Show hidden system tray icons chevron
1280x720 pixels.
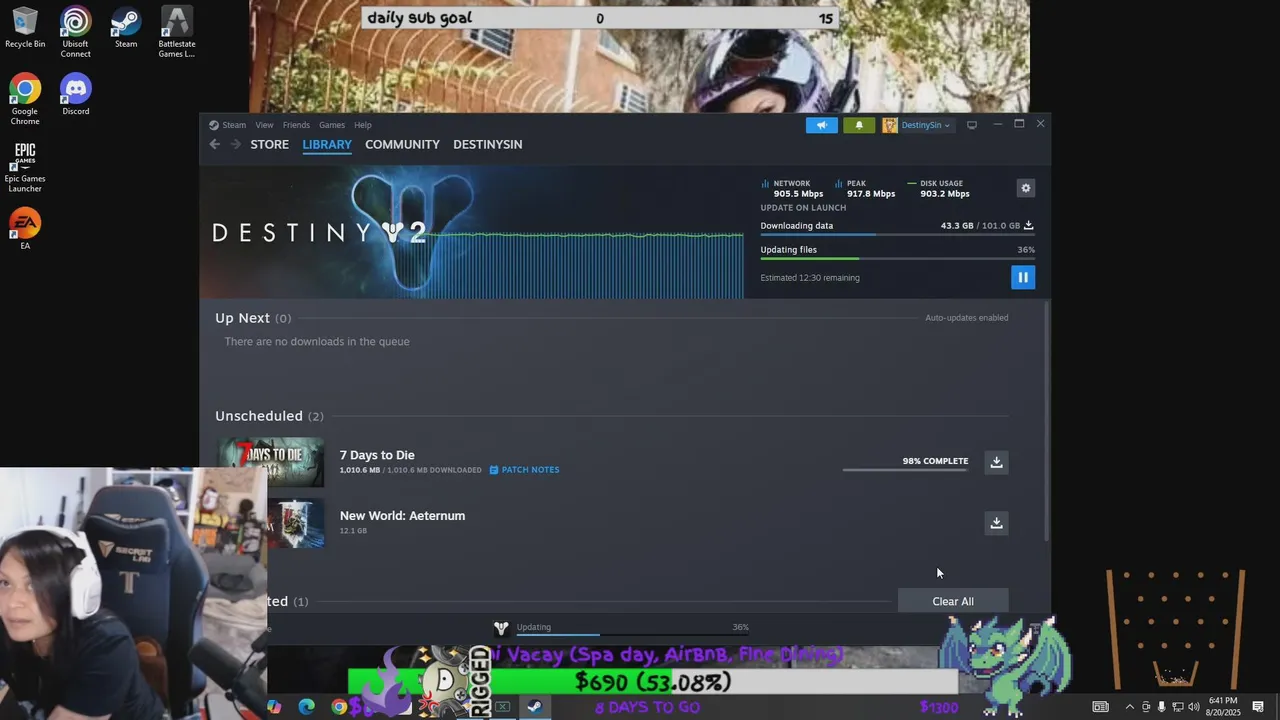tap(1129, 707)
